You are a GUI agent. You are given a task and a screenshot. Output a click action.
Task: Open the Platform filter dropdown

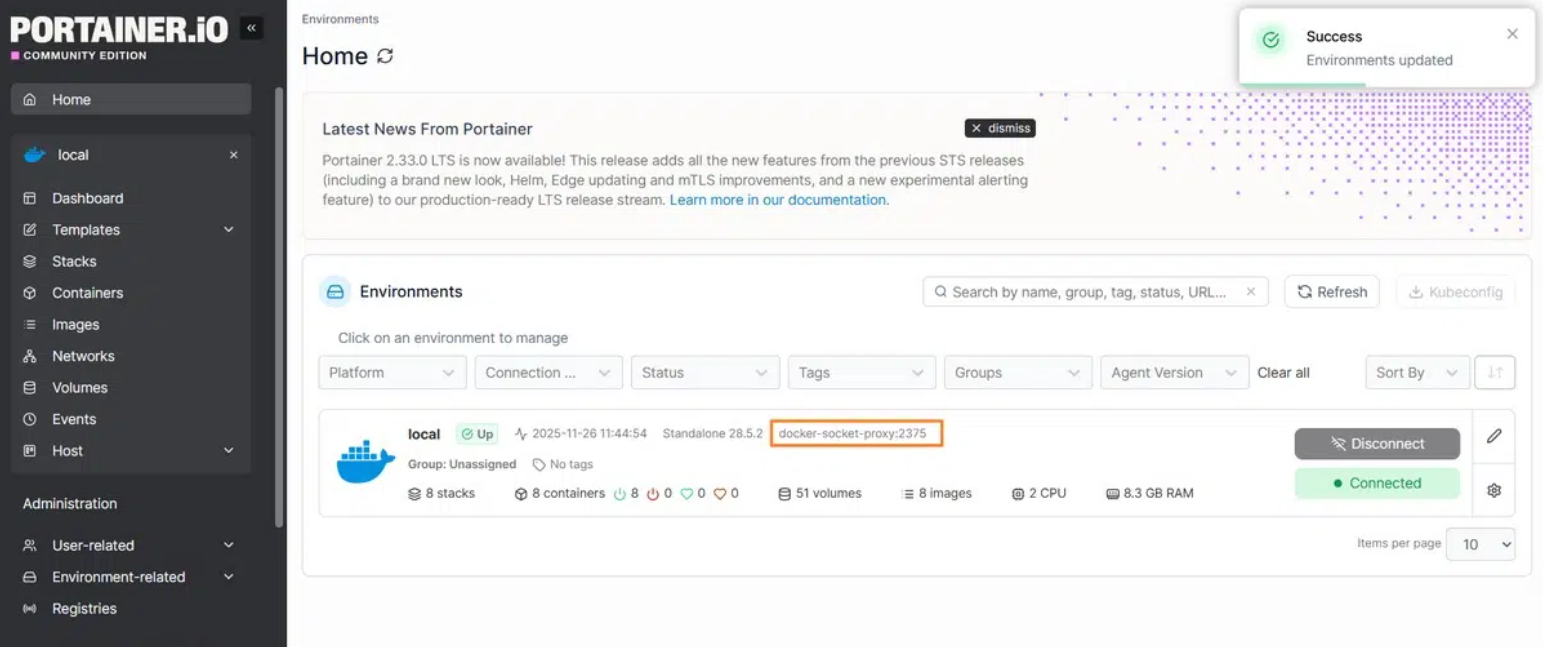click(x=392, y=372)
